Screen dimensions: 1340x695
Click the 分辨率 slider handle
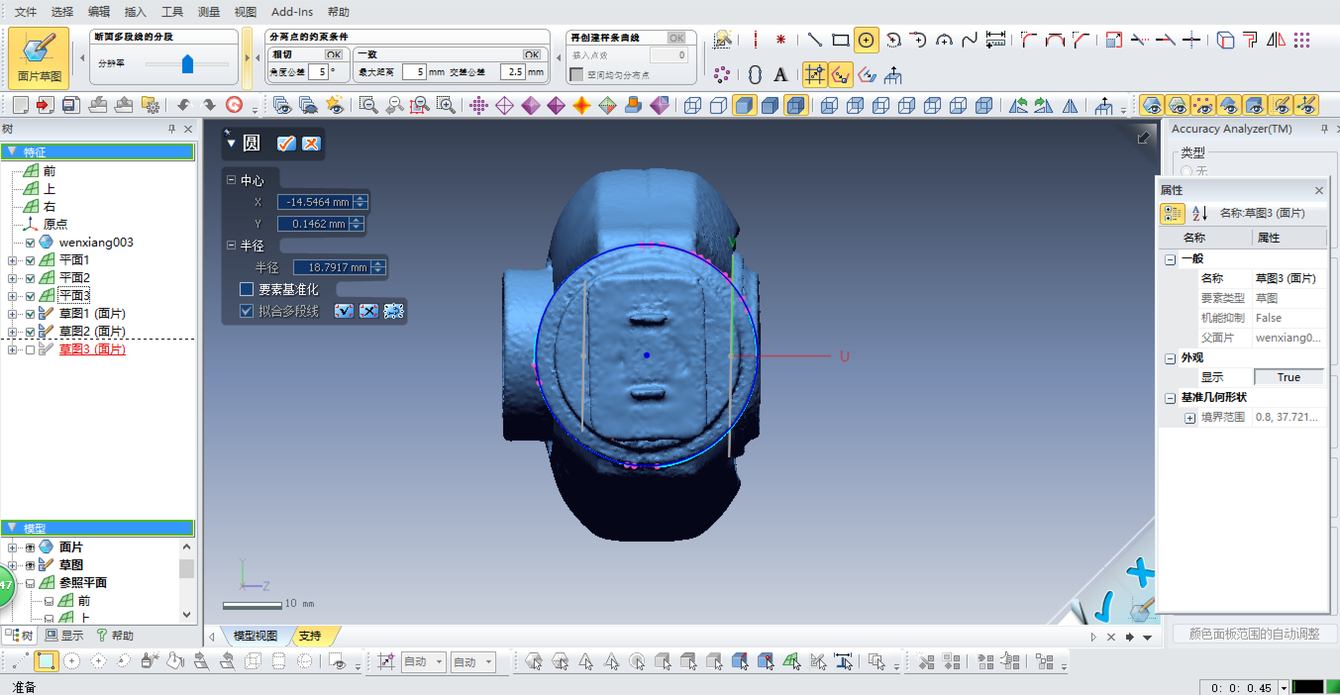[x=187, y=64]
